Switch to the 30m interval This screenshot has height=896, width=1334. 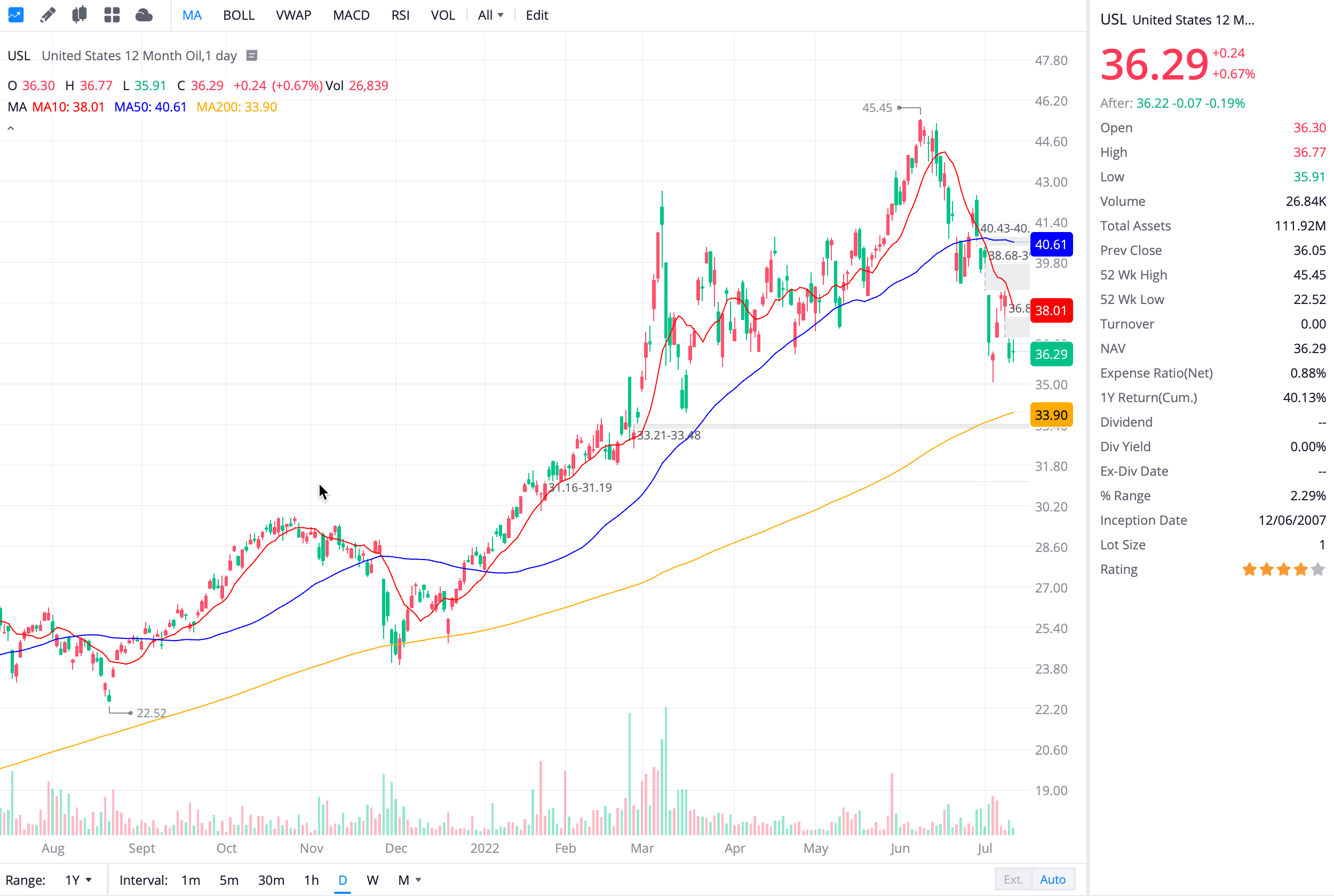click(271, 880)
